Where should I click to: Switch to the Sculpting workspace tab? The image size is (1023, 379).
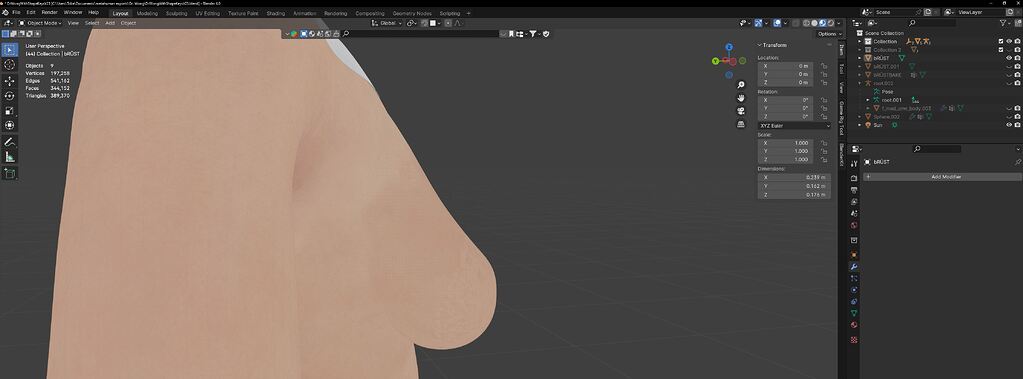[176, 13]
